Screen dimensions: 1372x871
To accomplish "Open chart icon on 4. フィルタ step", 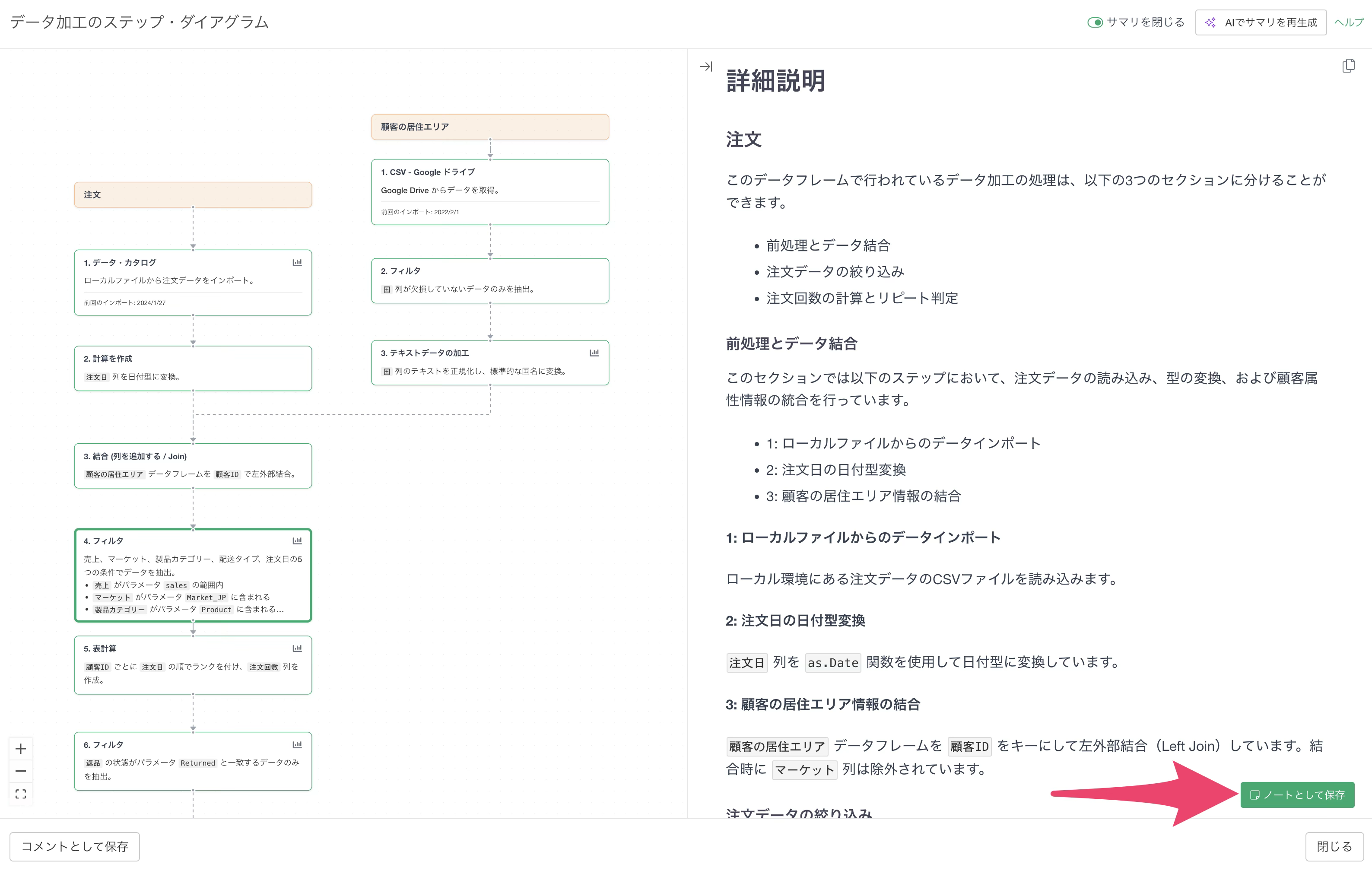I will coord(297,540).
